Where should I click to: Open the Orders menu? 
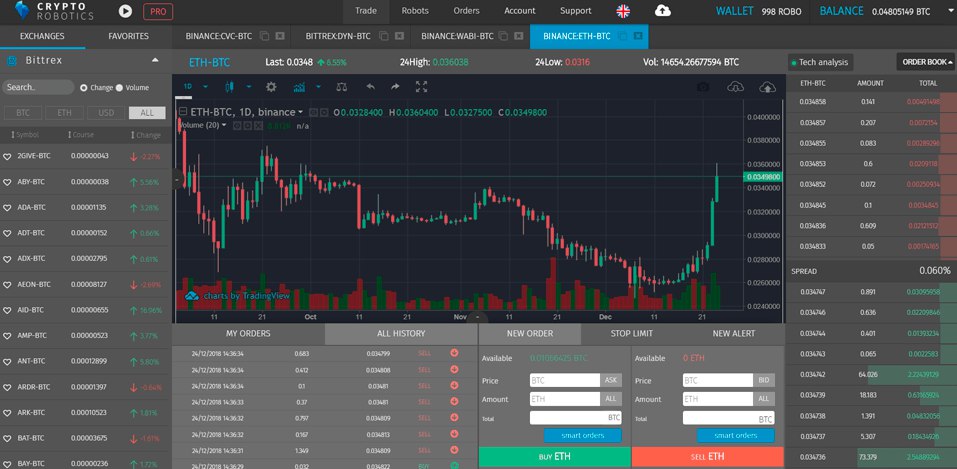pos(466,11)
